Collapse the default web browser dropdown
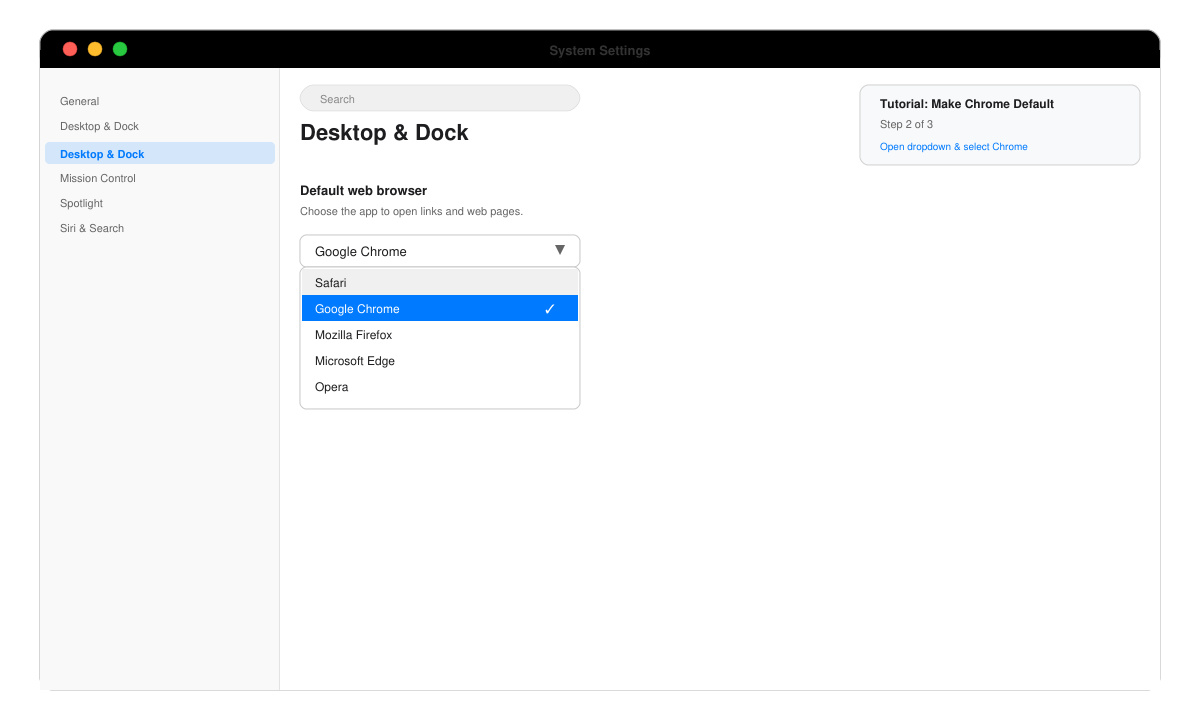The image size is (1200, 720). pyautogui.click(x=440, y=251)
